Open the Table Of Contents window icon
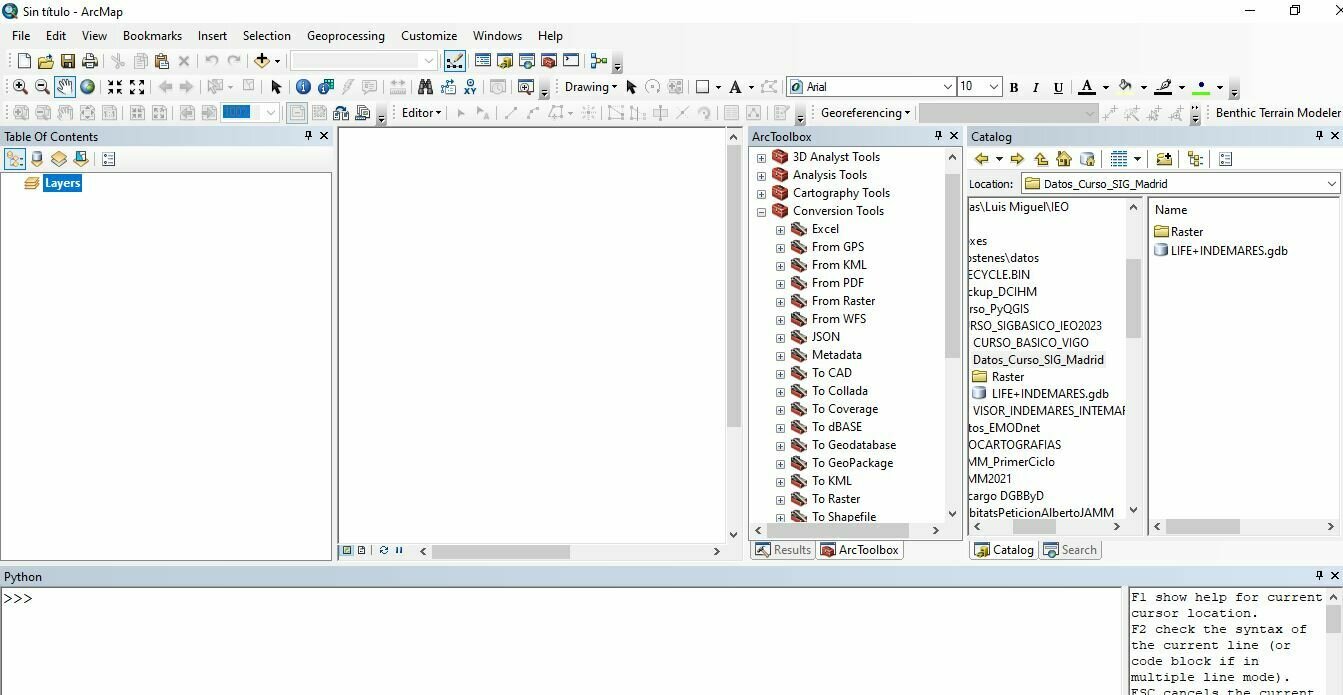 click(x=483, y=61)
